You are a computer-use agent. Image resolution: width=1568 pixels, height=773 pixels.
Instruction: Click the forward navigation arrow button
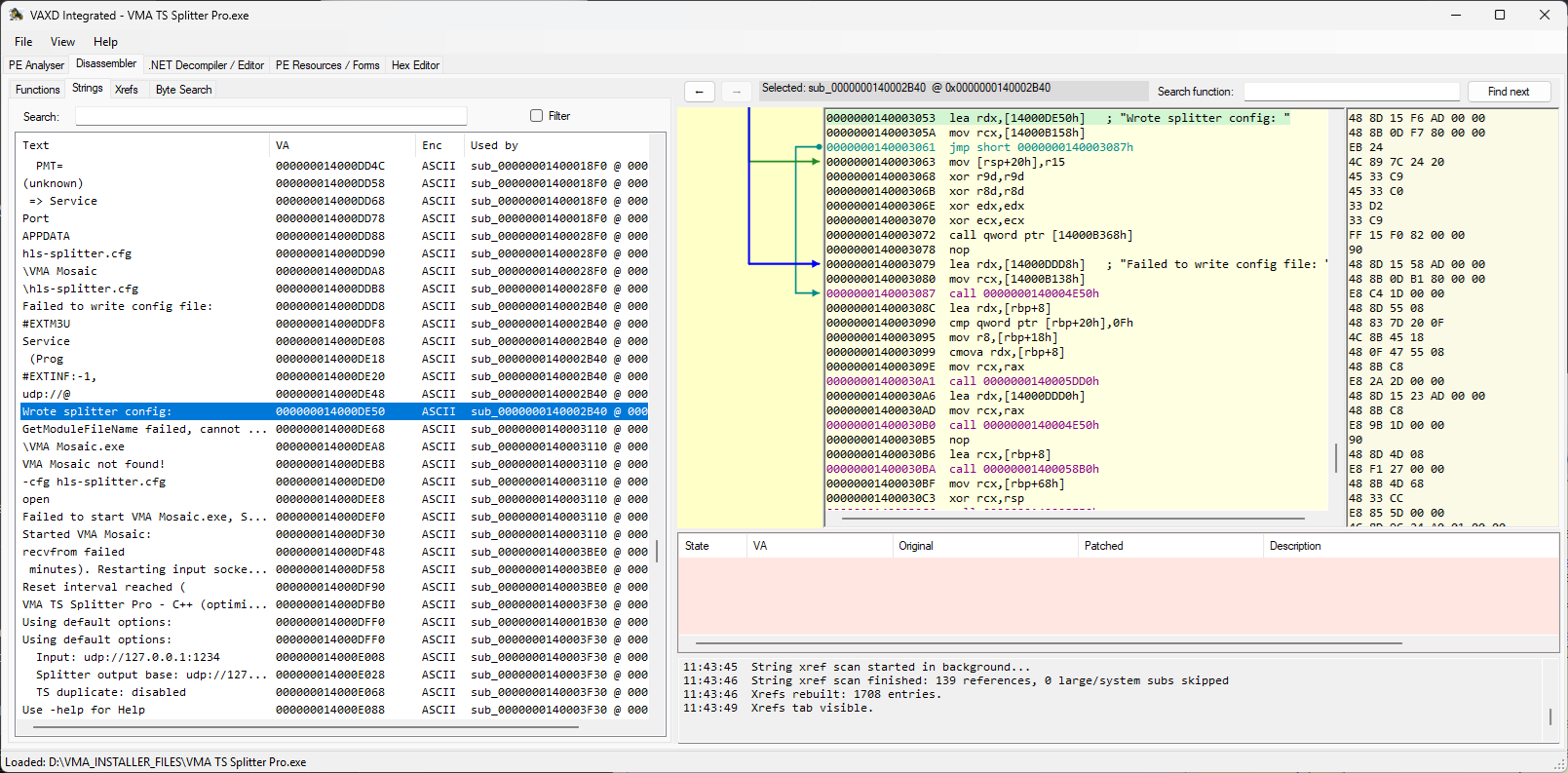737,92
